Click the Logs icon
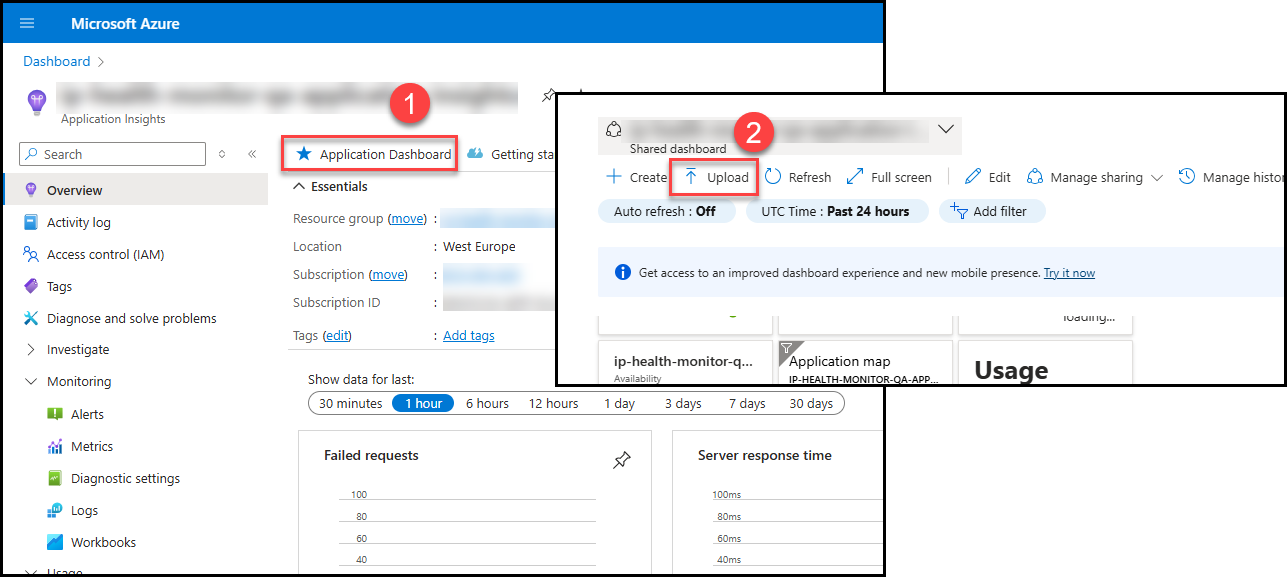Screen dimensions: 1287x577 55,510
